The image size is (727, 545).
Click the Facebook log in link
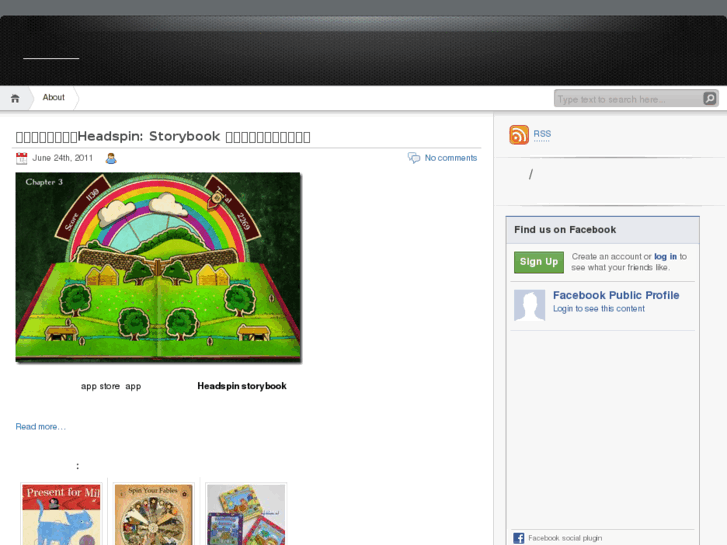665,256
